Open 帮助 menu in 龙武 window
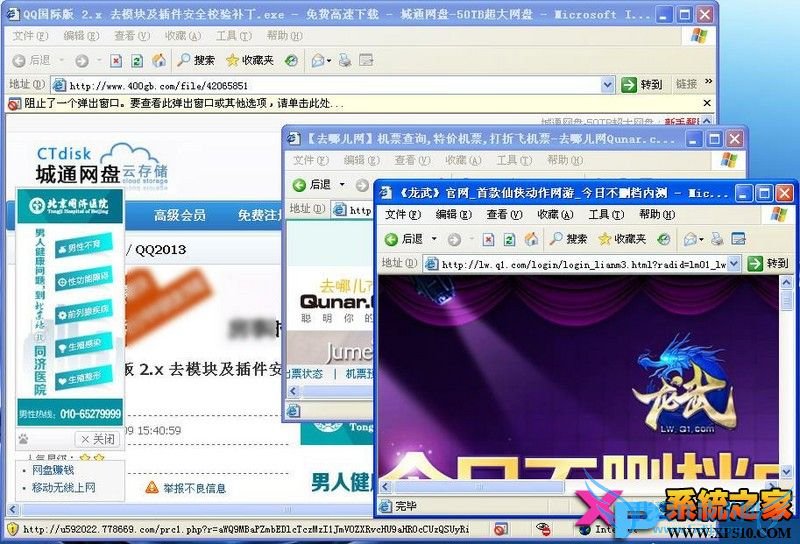Viewport: 800px width, 544px height. click(657, 214)
